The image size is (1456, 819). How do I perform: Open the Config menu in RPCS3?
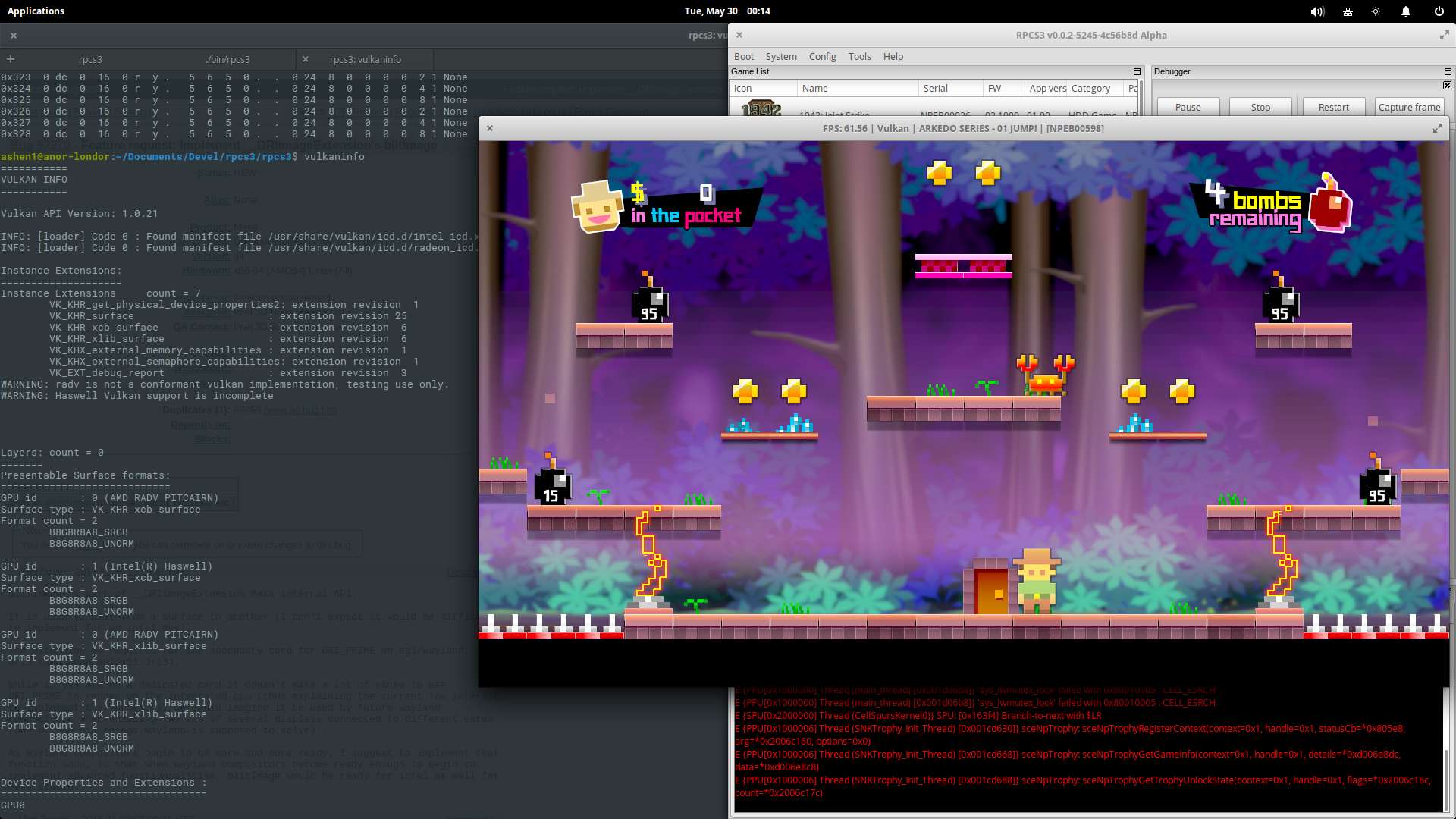[823, 56]
